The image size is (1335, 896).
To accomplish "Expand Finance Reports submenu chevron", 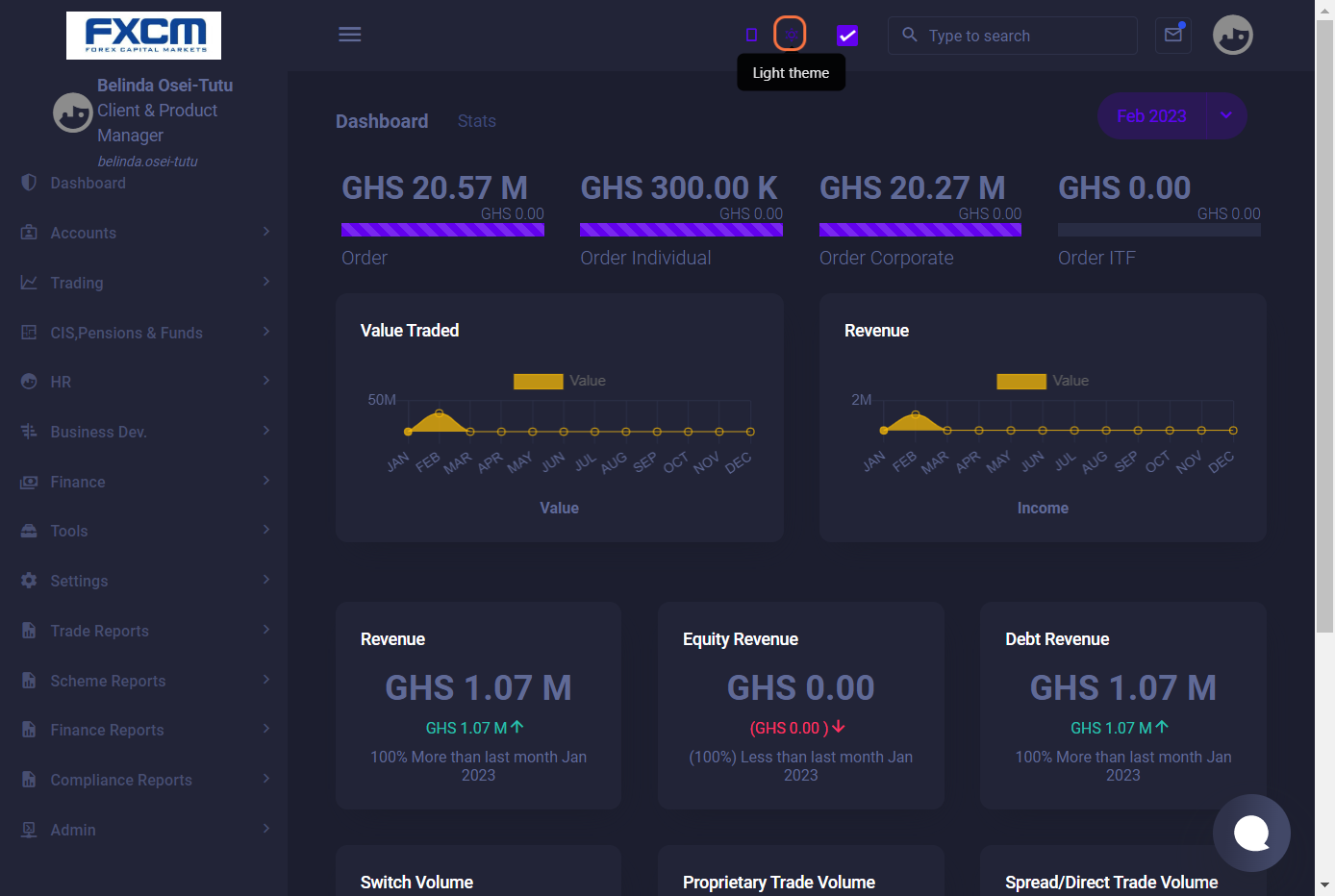I will coord(266,729).
